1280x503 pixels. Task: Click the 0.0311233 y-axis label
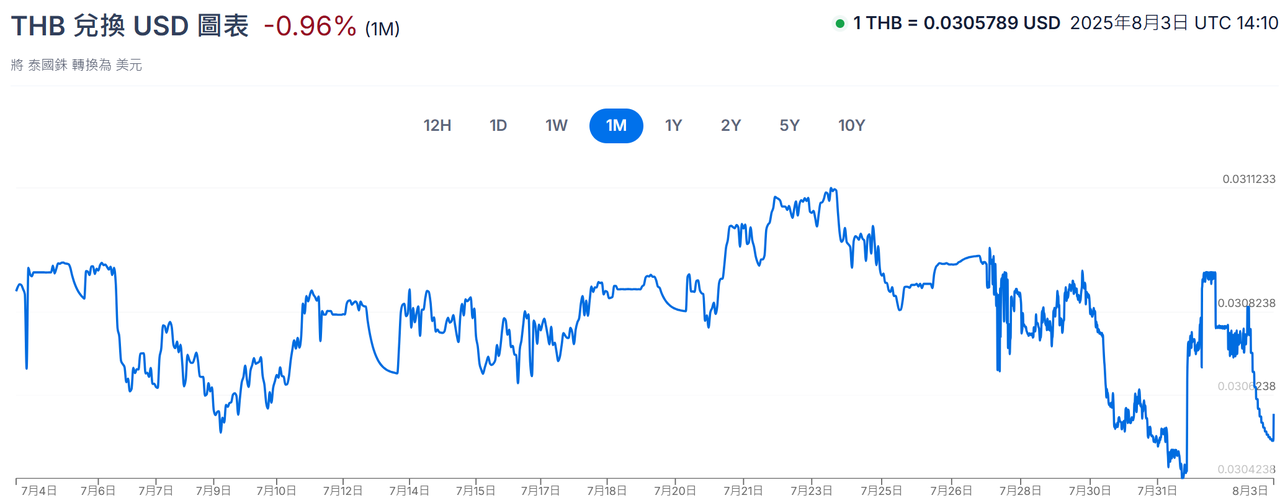1249,180
